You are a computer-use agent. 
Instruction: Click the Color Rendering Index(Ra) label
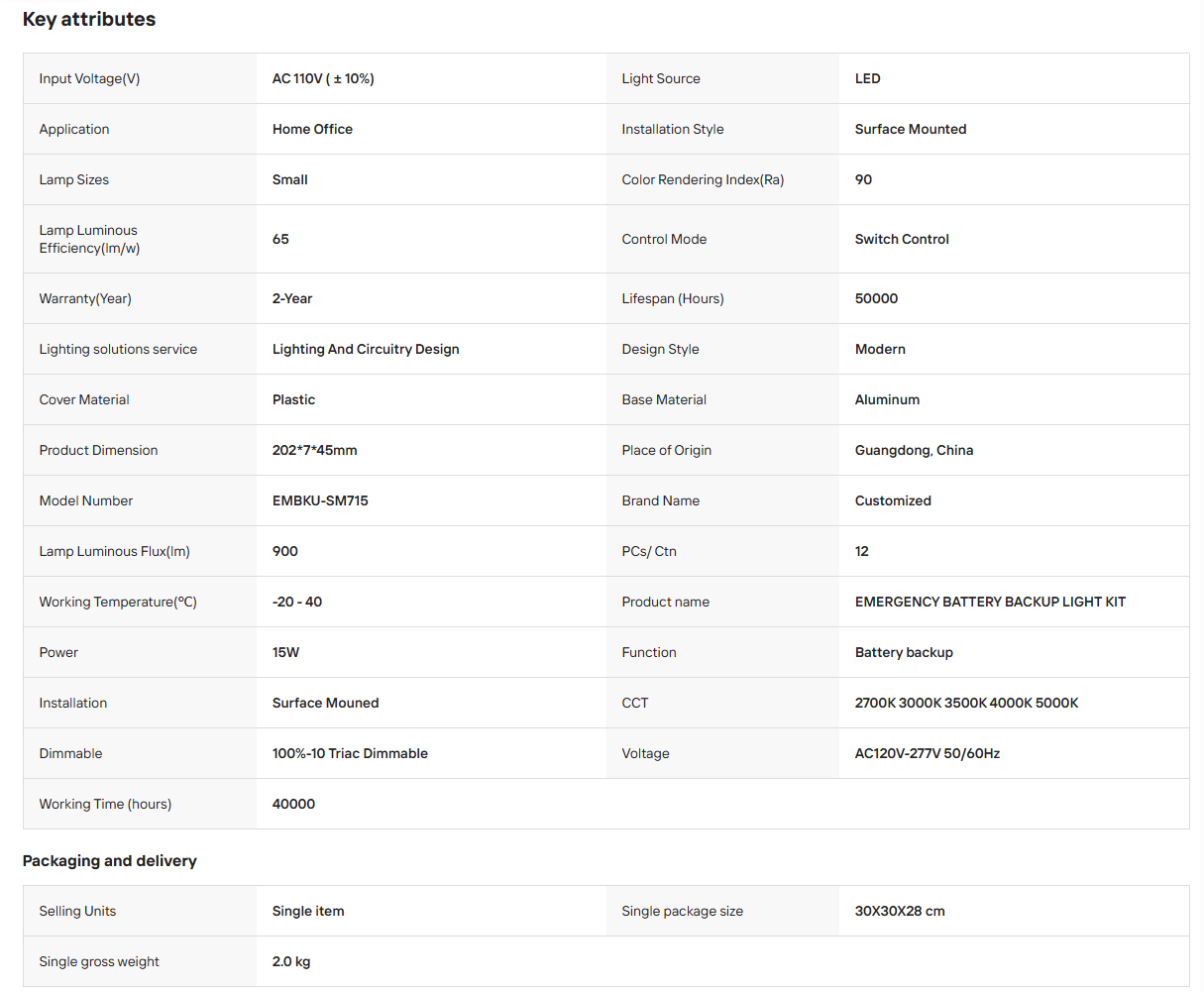703,179
